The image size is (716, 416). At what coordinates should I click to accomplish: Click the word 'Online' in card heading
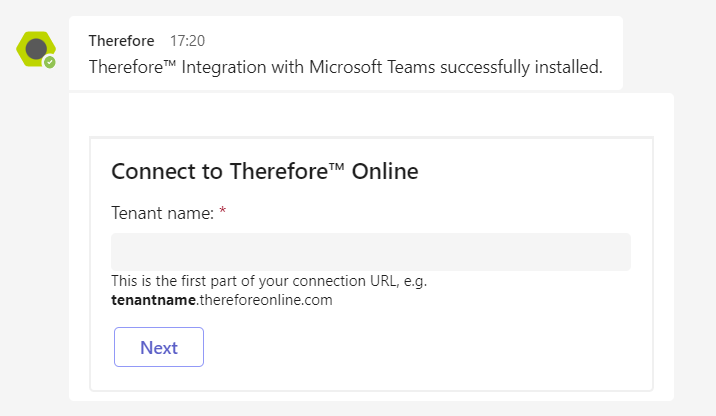(388, 171)
